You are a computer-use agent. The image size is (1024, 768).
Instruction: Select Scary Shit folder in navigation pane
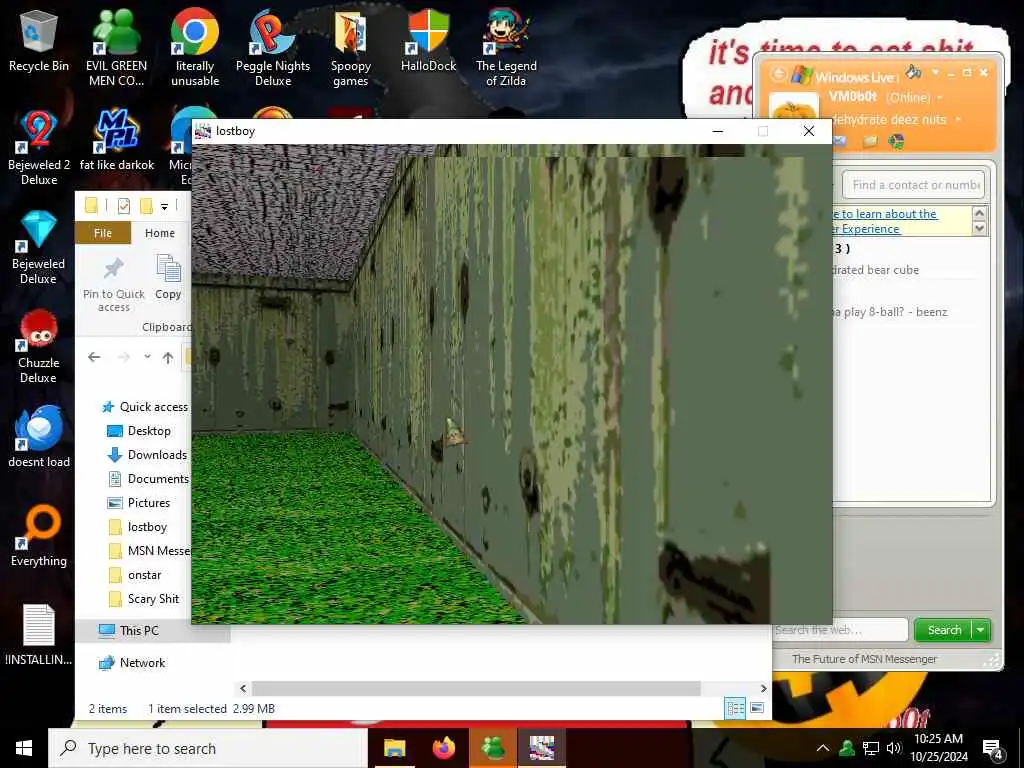(143, 599)
